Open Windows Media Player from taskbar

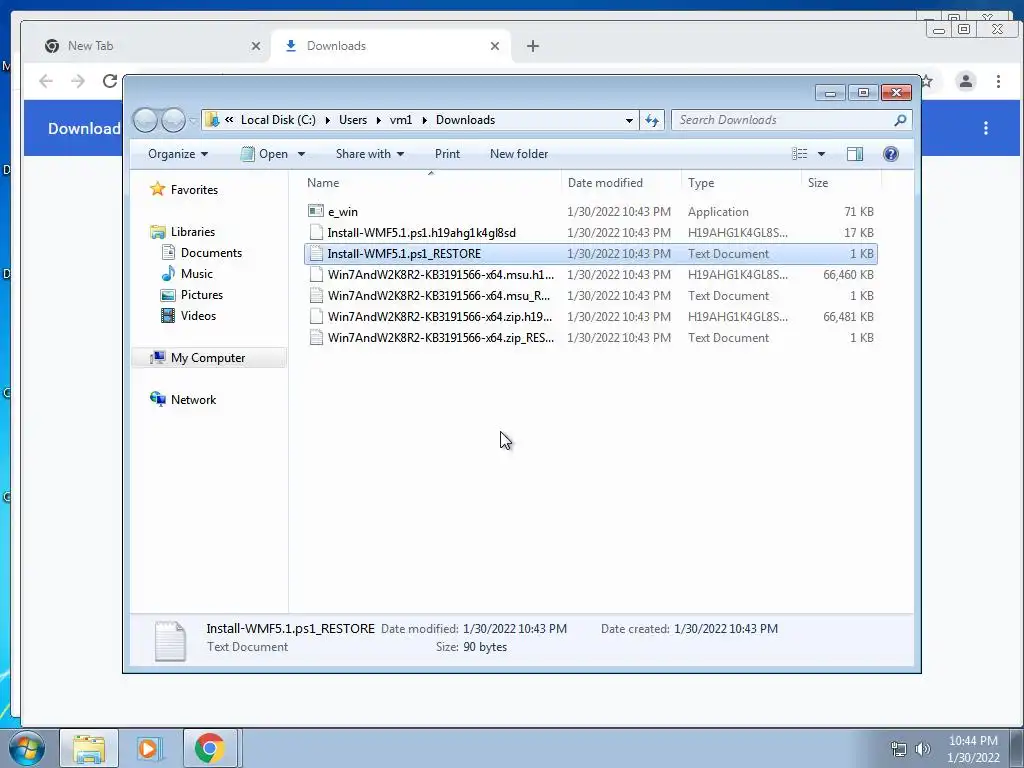[148, 748]
